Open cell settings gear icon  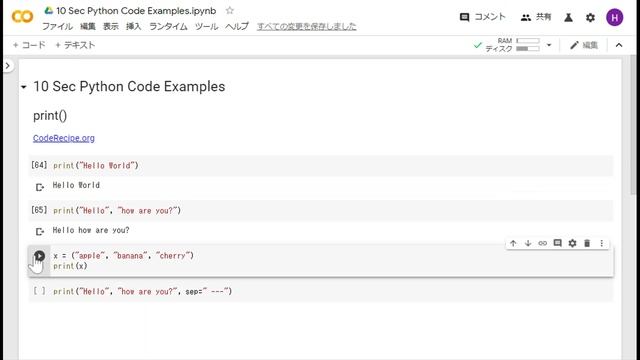point(572,243)
